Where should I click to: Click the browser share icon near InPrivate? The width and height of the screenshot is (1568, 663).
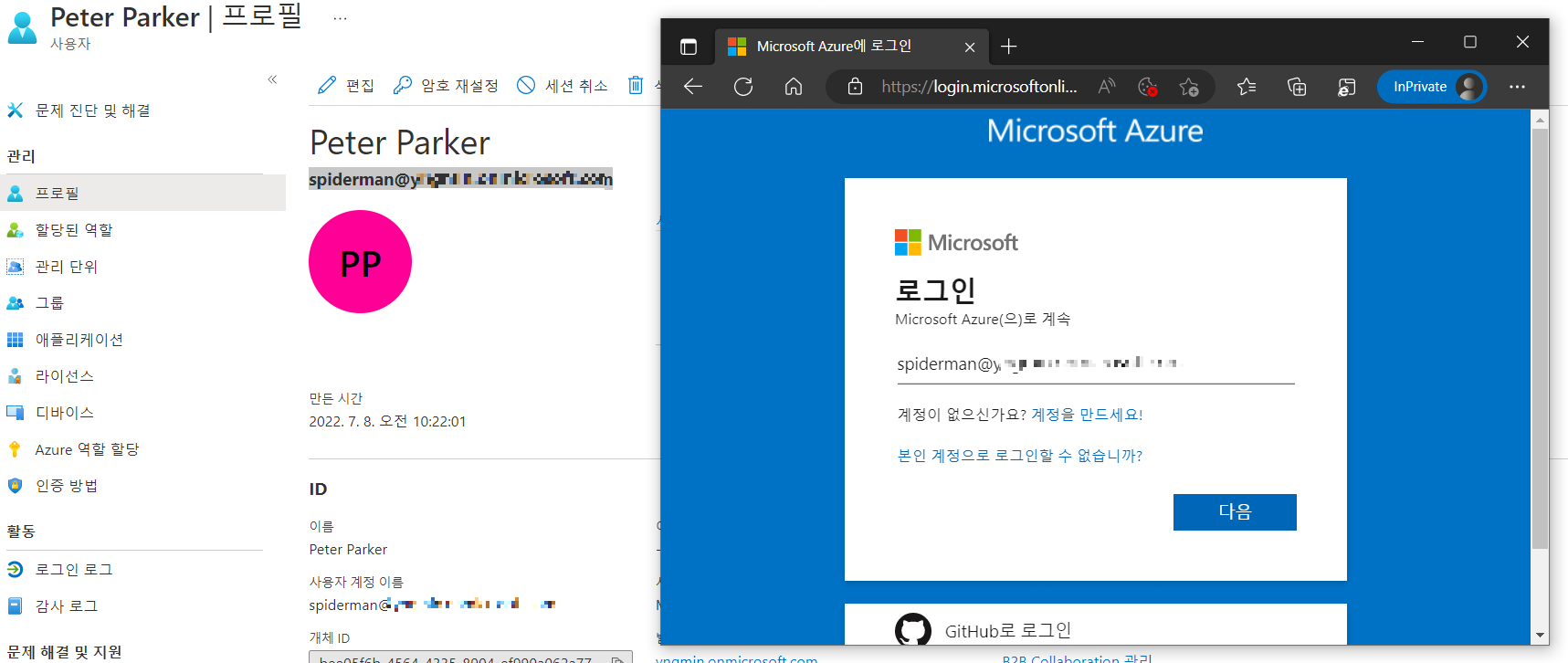1346,87
